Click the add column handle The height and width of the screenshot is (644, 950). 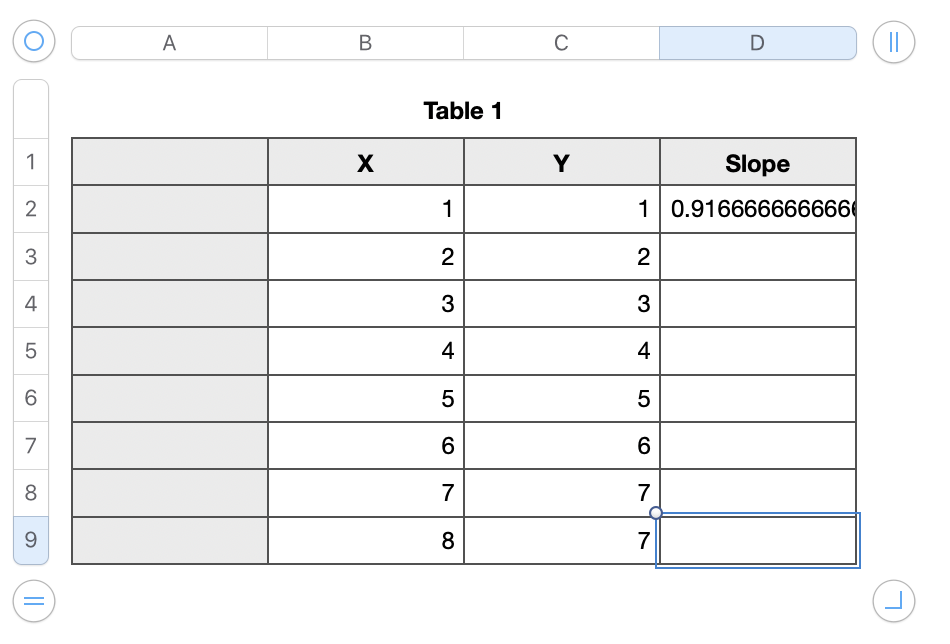(x=893, y=42)
